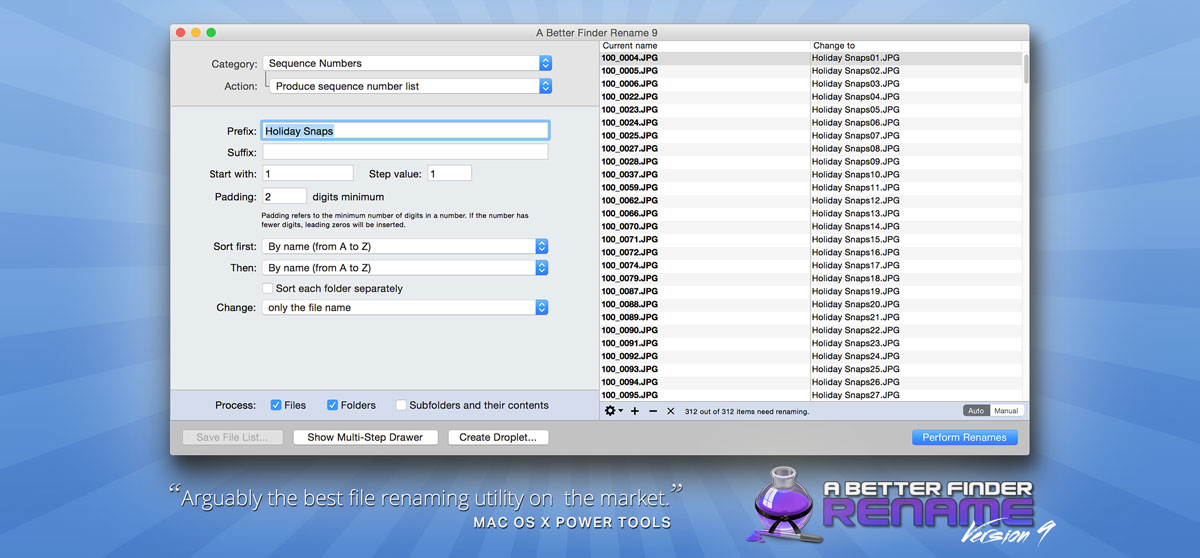Select file row 100_0028.JPG
The height and width of the screenshot is (558, 1200).
811,162
